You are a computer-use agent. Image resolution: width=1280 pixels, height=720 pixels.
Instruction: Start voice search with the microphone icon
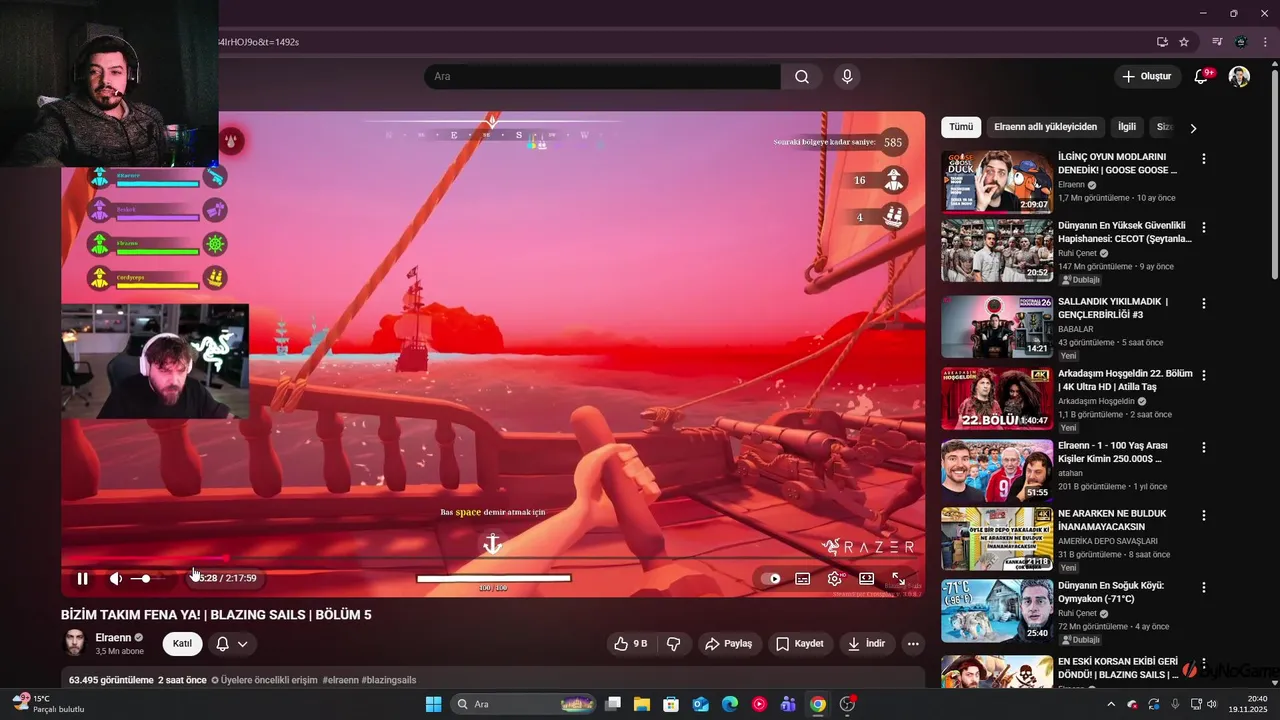pos(847,77)
